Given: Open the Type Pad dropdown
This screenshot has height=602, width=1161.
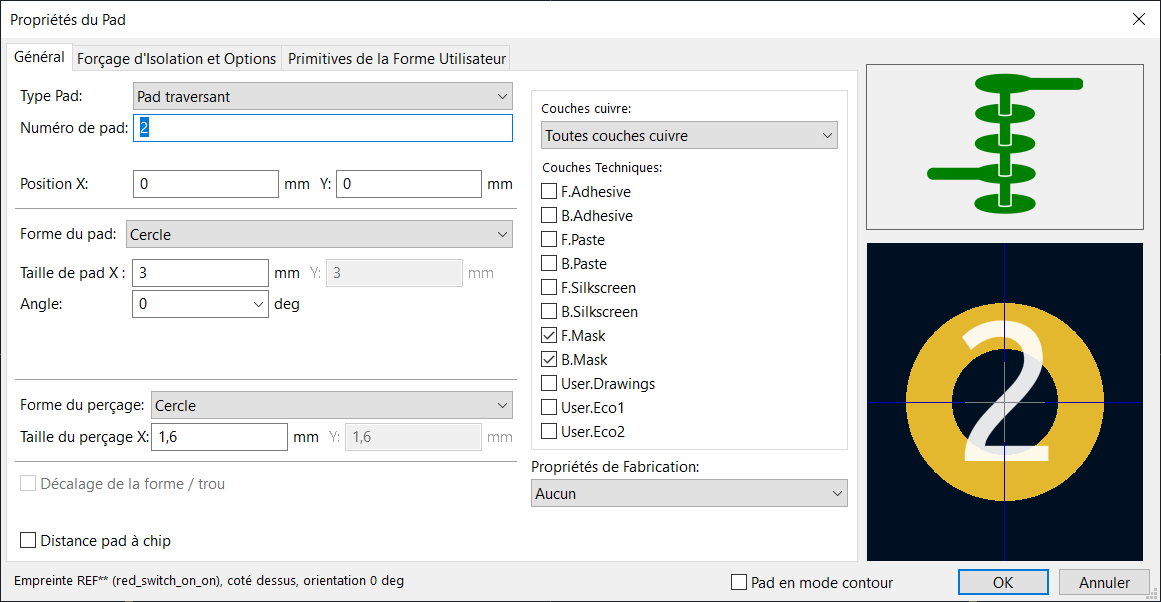Looking at the screenshot, I should [x=322, y=97].
